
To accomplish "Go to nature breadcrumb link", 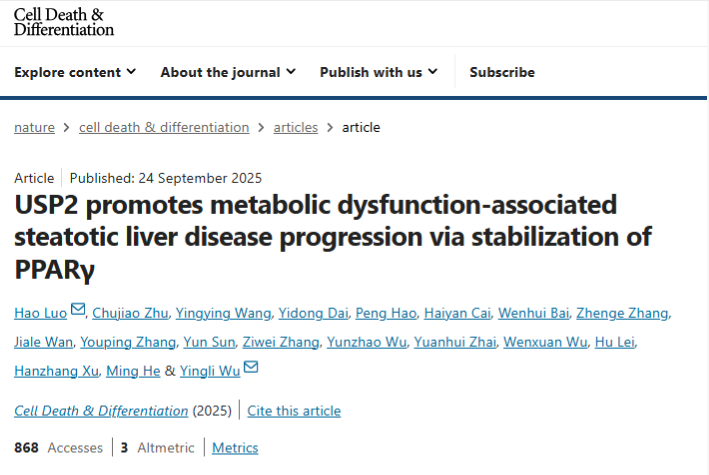I will coord(34,127).
